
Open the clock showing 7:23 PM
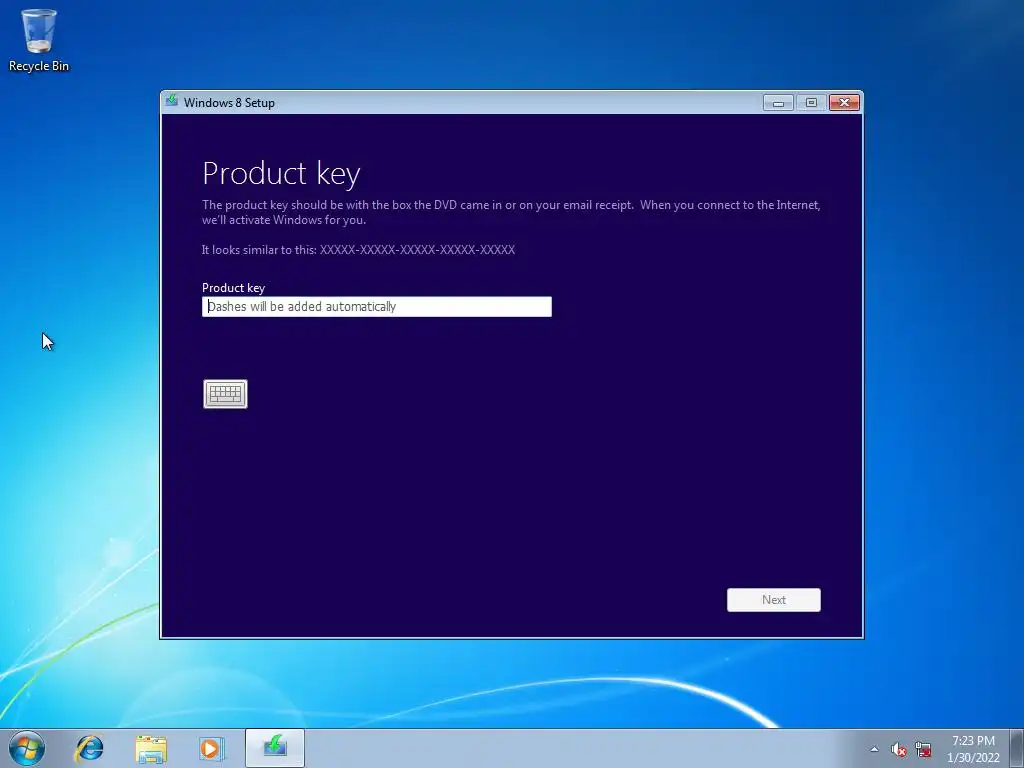[973, 748]
